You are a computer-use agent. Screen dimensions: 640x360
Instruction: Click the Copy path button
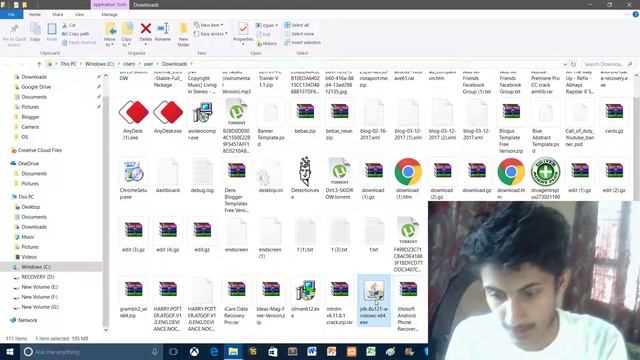[76, 33]
